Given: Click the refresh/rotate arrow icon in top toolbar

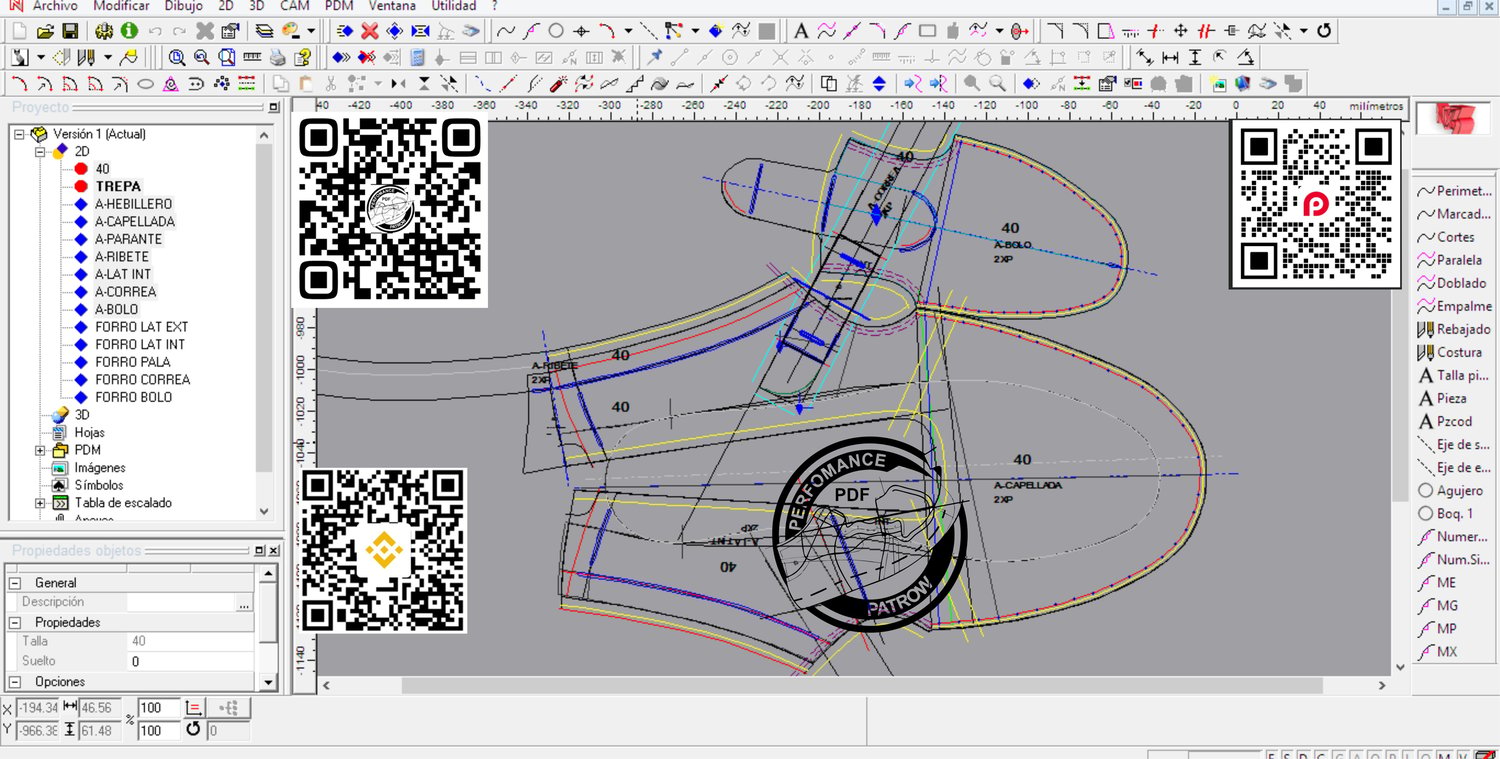Looking at the screenshot, I should [x=1324, y=31].
